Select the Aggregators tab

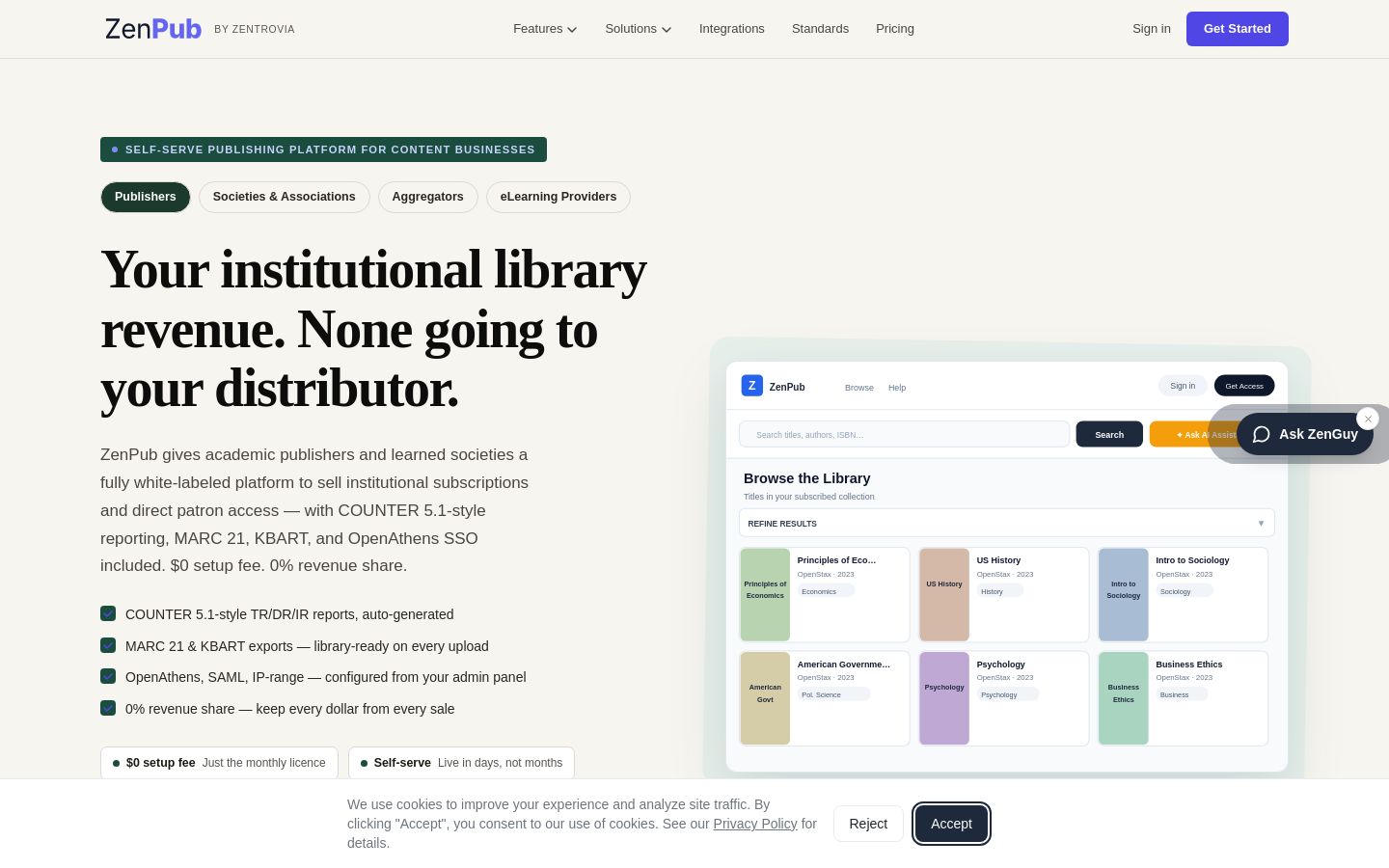tap(428, 197)
